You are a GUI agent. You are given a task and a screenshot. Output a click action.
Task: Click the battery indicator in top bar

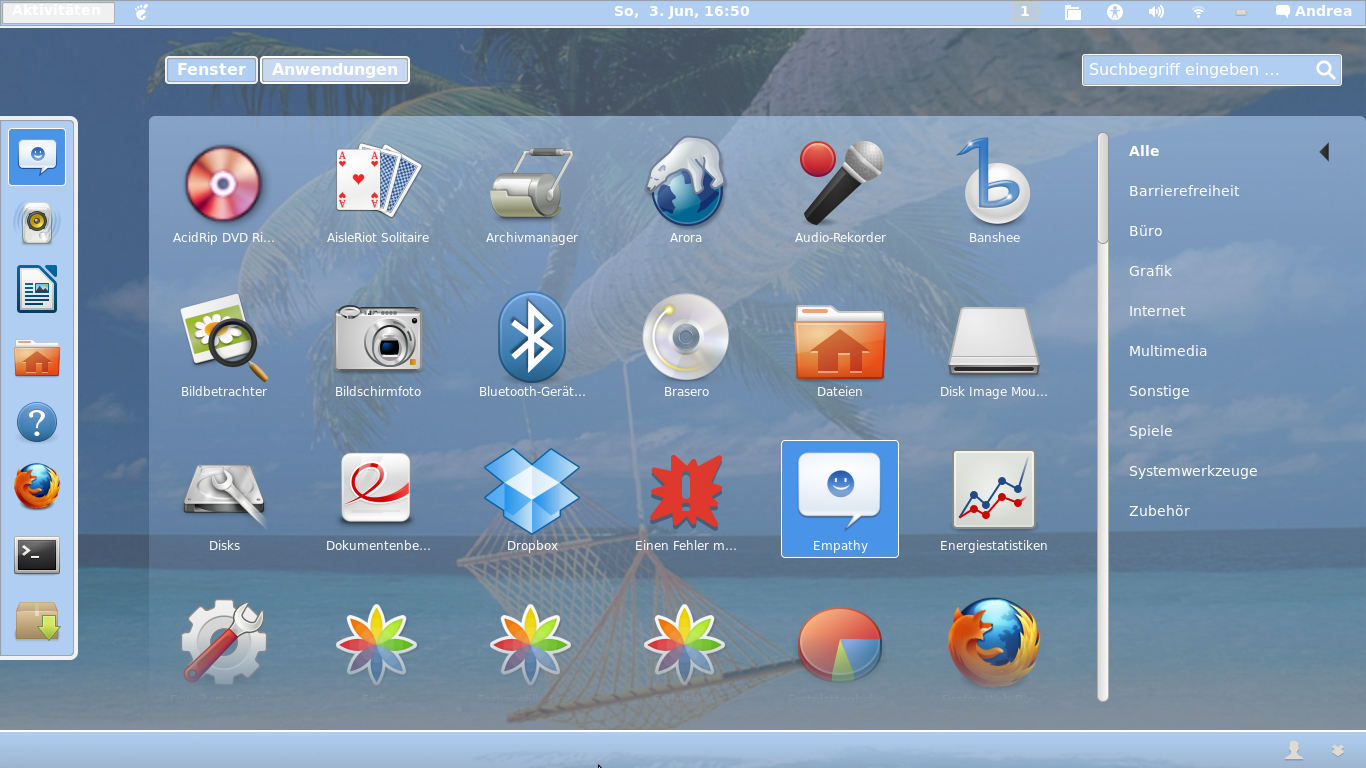(1241, 12)
